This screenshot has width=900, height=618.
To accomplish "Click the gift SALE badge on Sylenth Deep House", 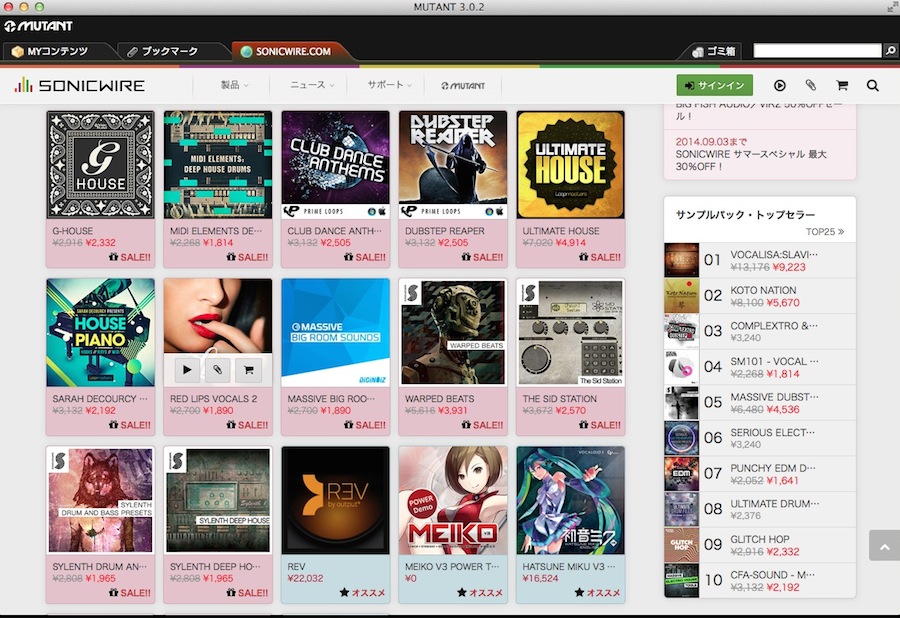I will click(247, 593).
